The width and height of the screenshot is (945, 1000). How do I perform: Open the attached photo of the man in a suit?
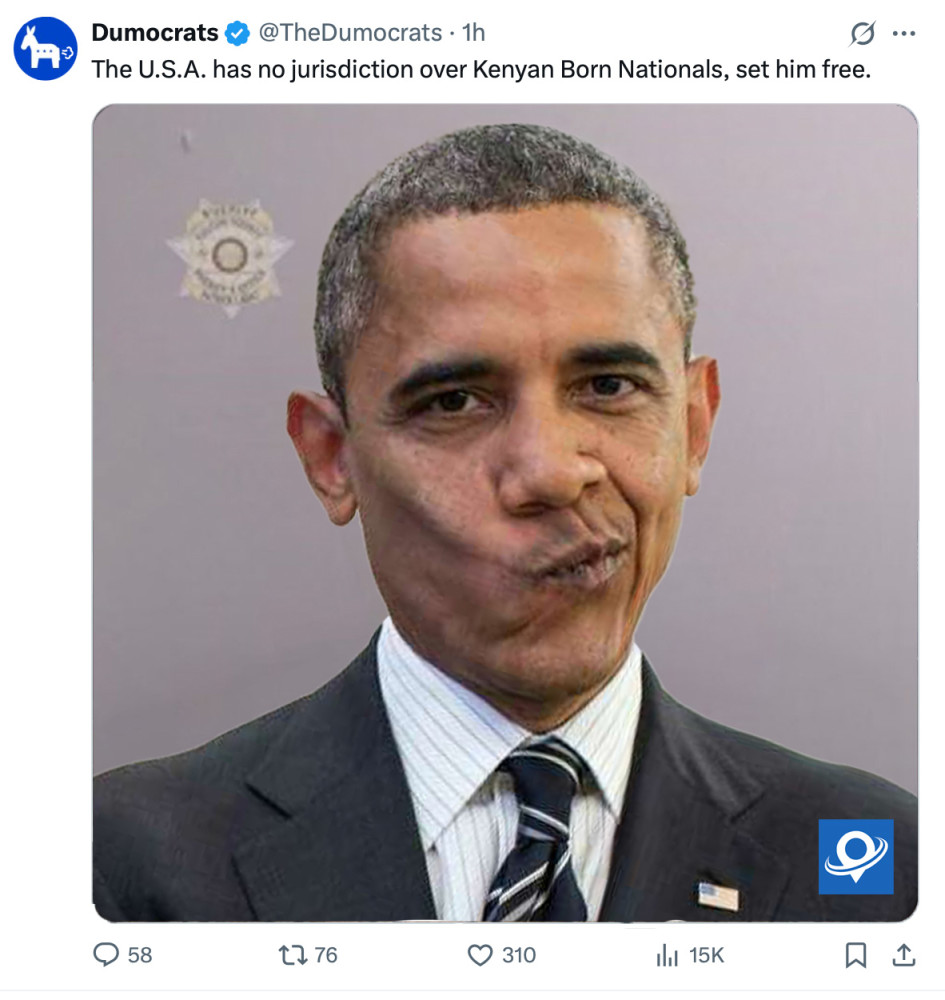click(x=505, y=513)
